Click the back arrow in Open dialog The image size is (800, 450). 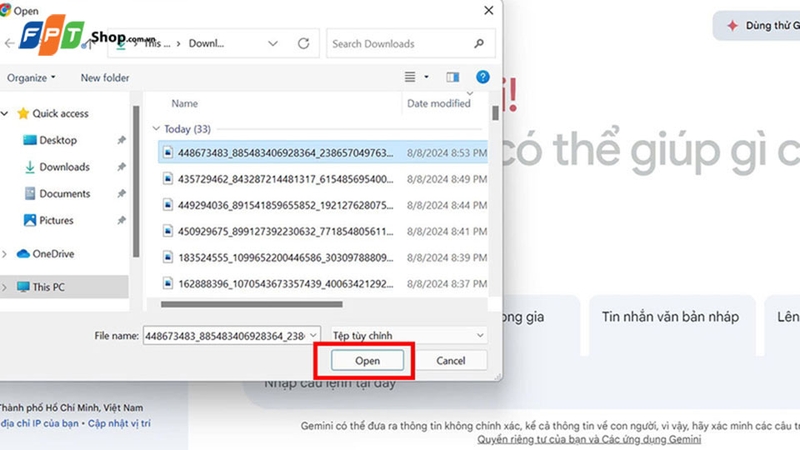pyautogui.click(x=9, y=44)
